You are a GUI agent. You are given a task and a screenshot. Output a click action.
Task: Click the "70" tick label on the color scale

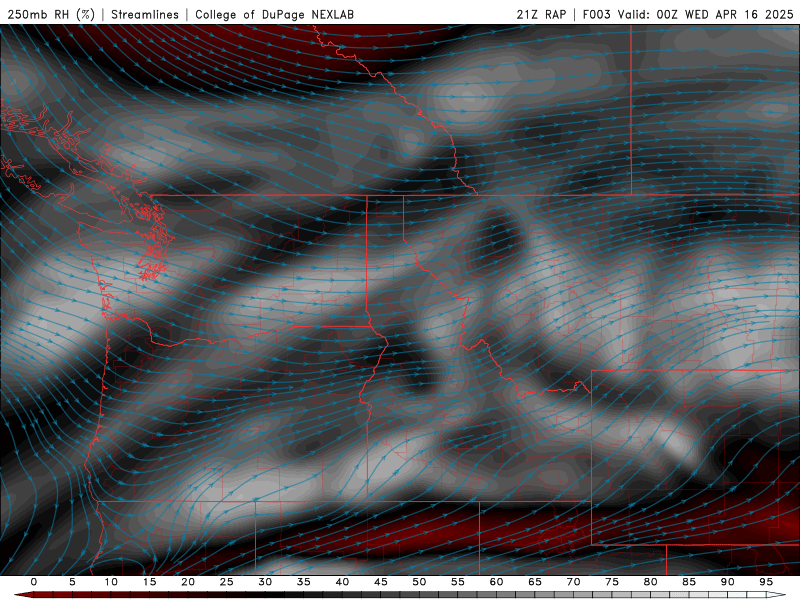click(x=573, y=582)
